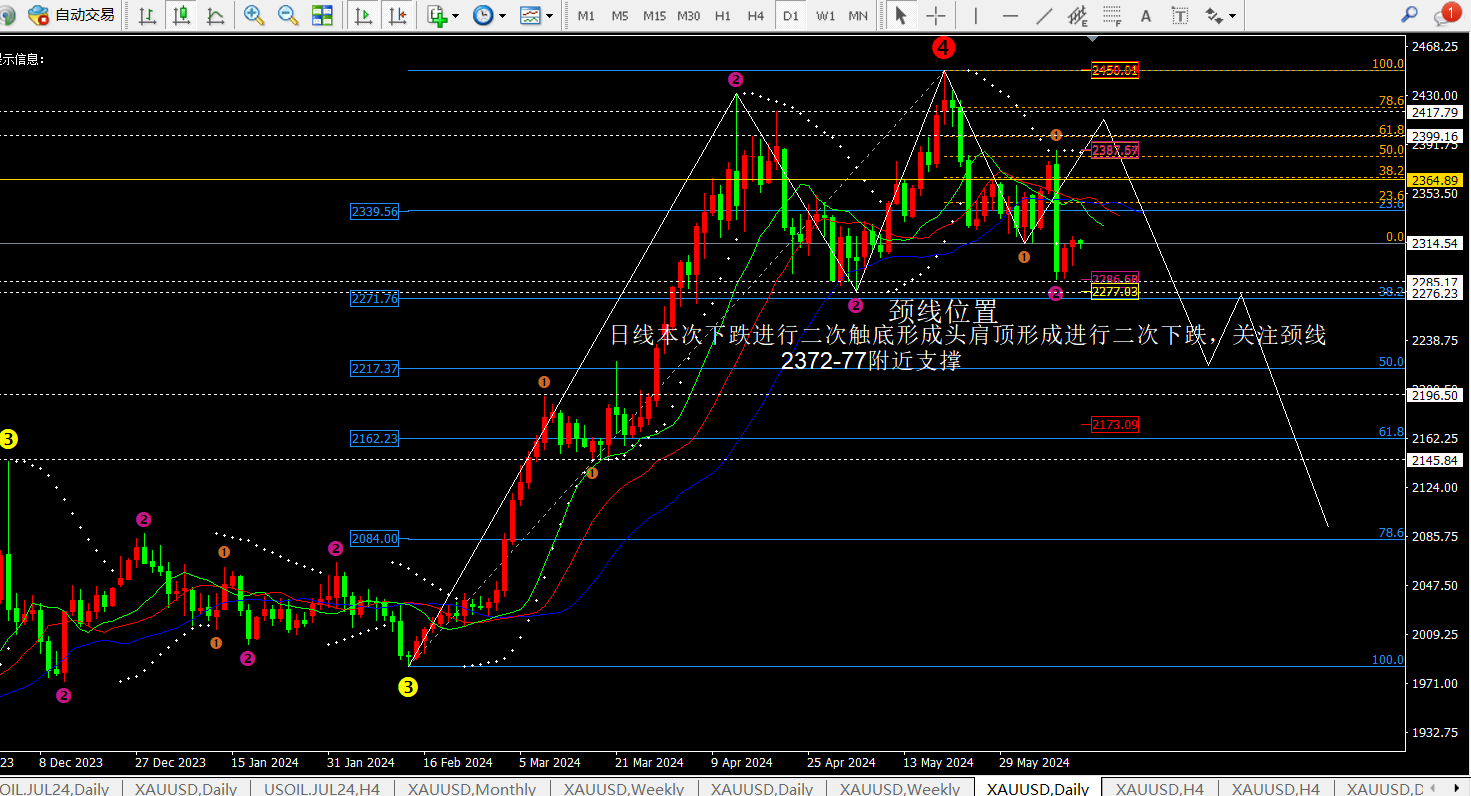1471x796 pixels.
Task: Set timeframe to H4
Action: pos(756,16)
